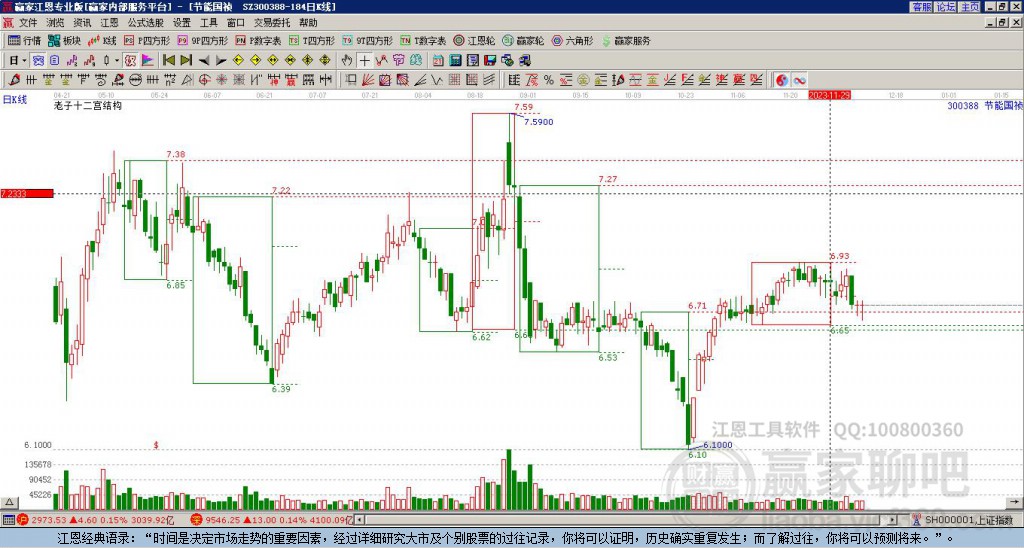1024x548 pixels.
Task: Open the 公式选股 menu
Action: click(x=146, y=23)
